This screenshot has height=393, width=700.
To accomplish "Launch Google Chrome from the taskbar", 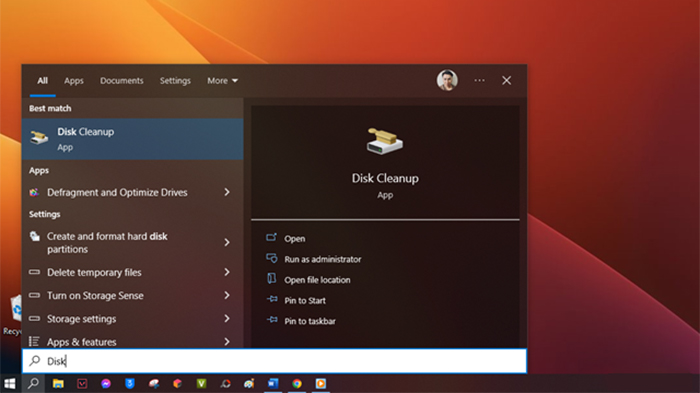I will pyautogui.click(x=297, y=384).
